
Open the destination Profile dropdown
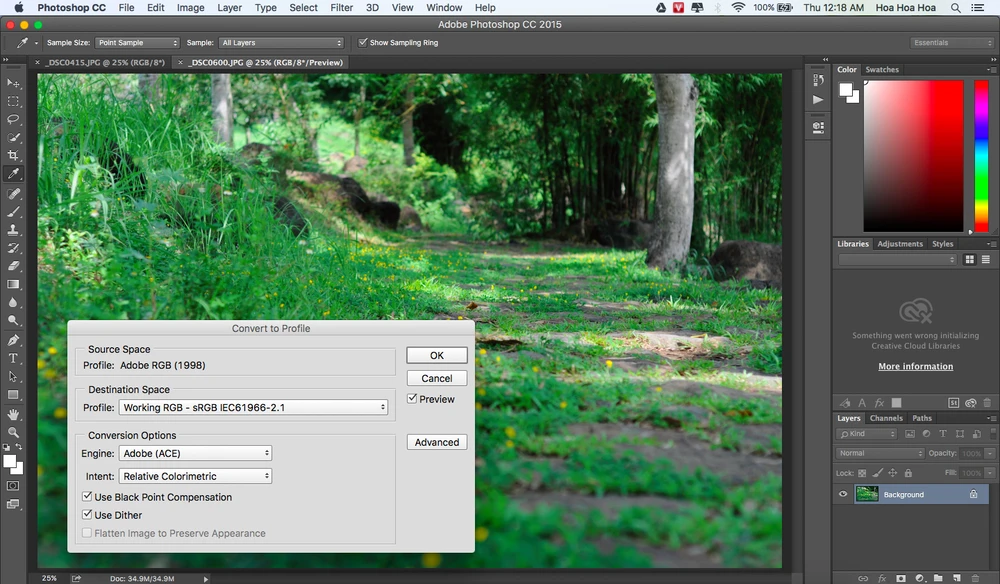coord(253,407)
